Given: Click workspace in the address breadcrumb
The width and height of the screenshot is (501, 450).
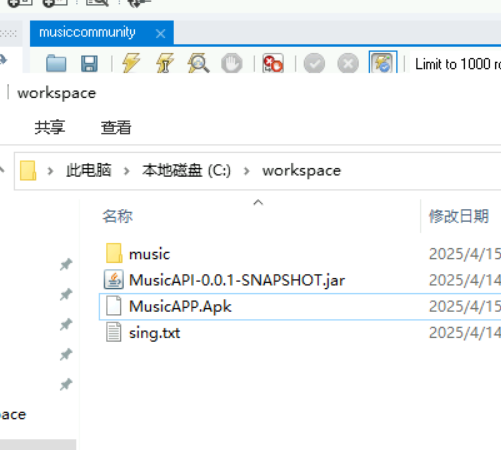Looking at the screenshot, I should (302, 171).
